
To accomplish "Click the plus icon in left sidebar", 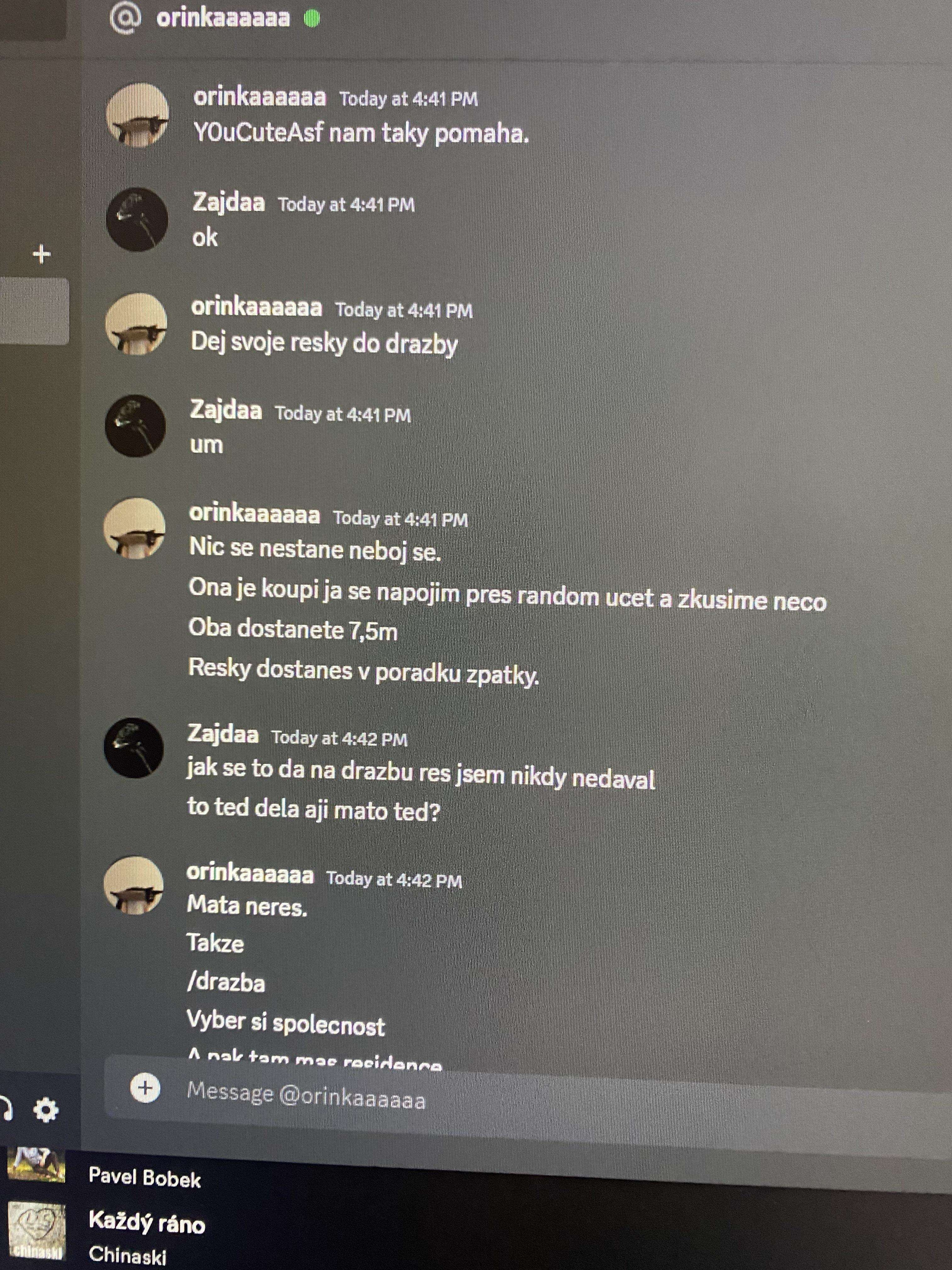I will (41, 254).
